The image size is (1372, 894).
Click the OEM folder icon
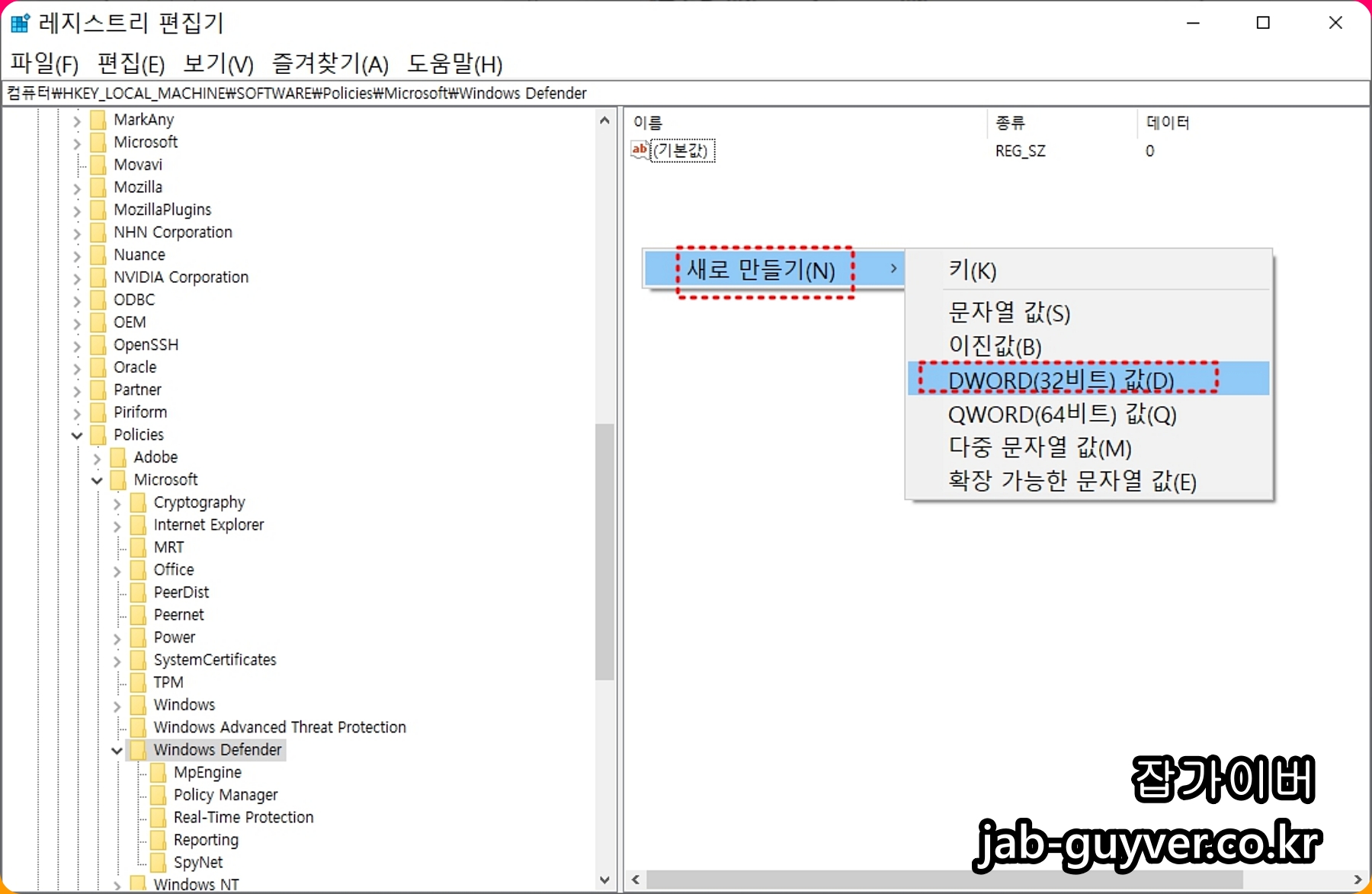click(x=98, y=322)
